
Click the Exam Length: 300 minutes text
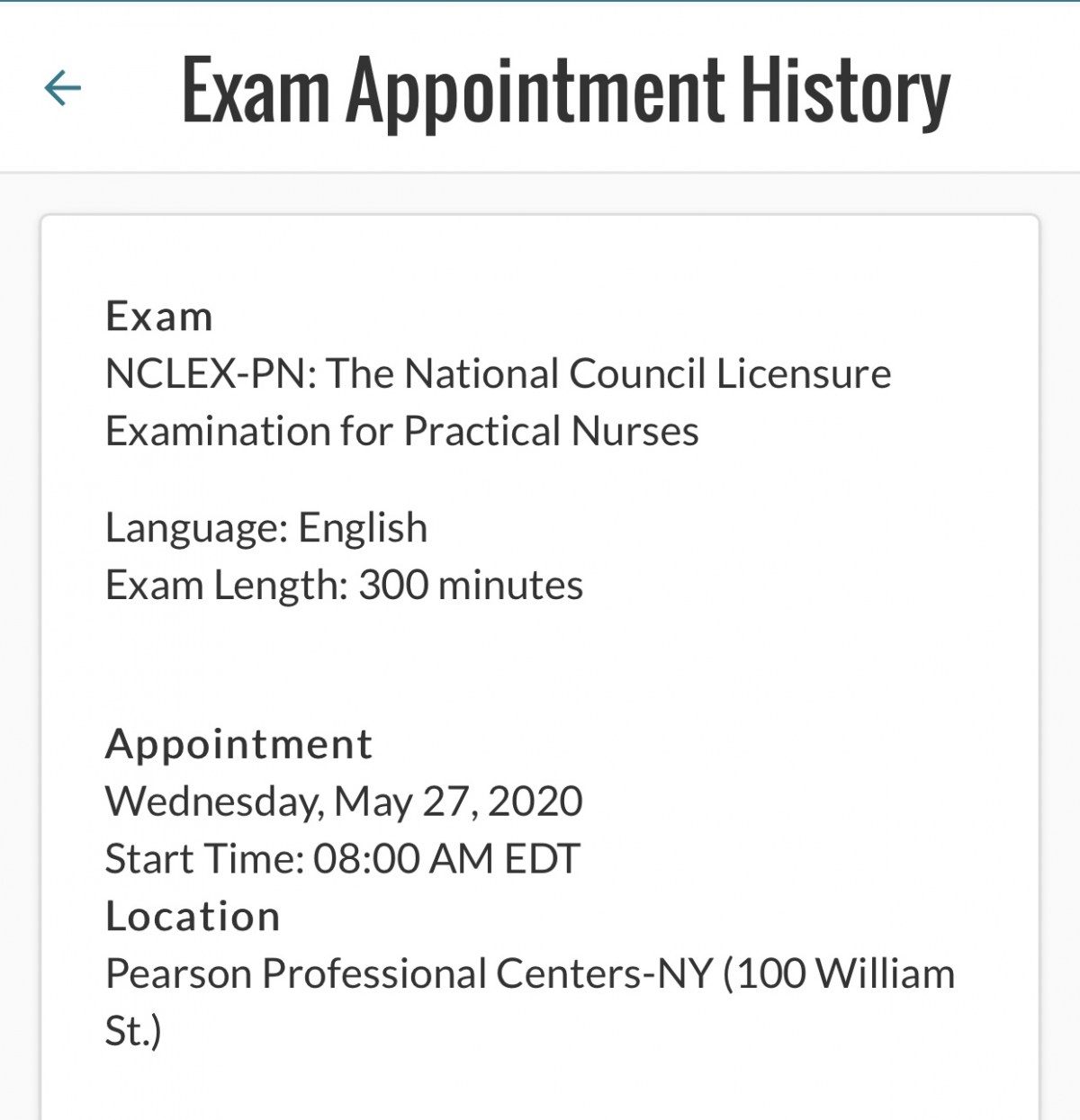pos(345,586)
